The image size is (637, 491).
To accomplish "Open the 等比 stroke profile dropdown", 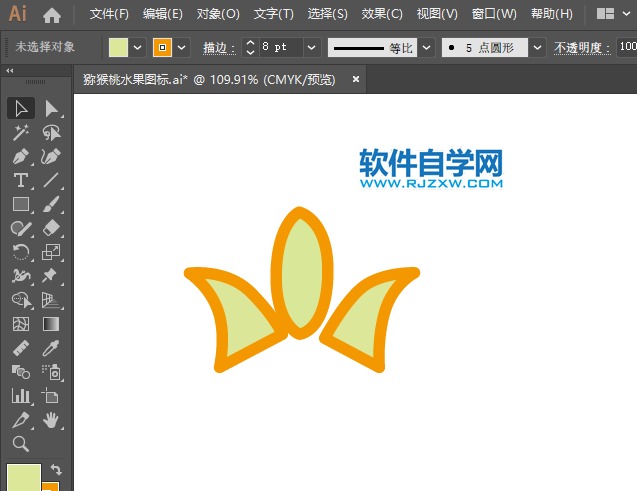I will (x=426, y=48).
